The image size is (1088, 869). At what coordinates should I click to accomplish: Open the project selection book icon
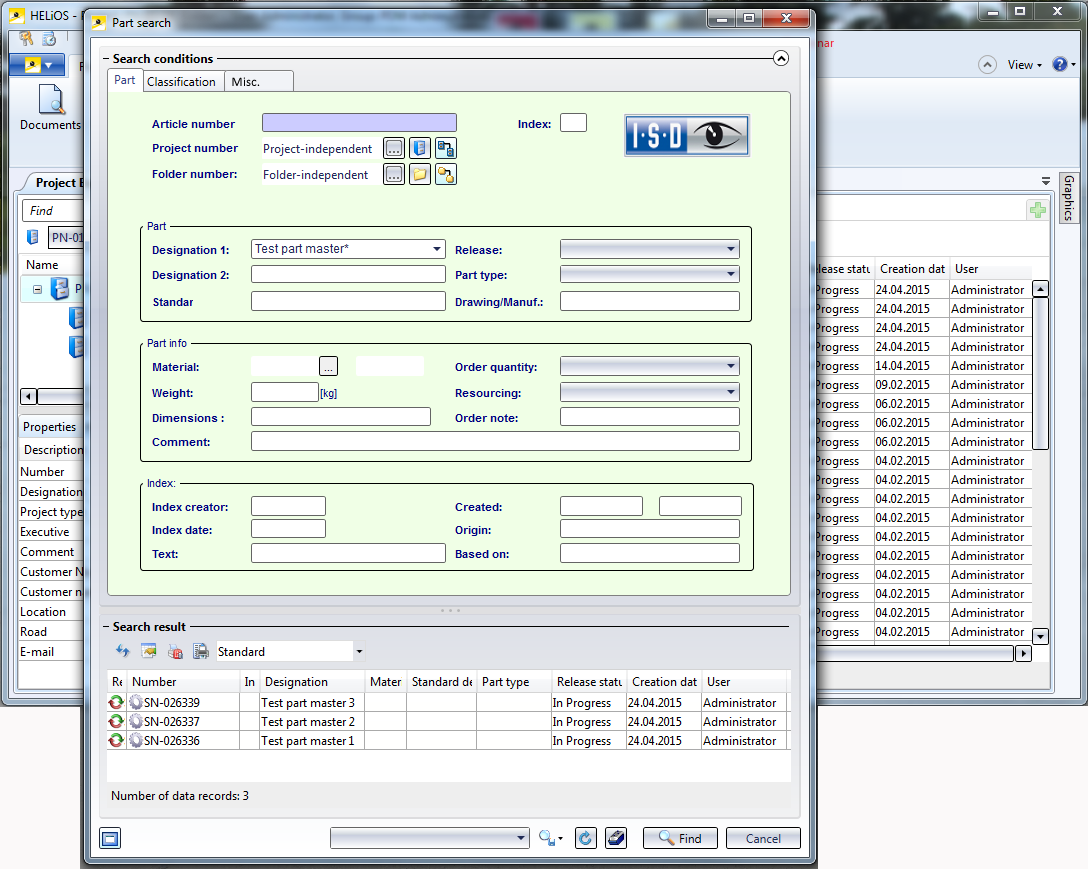pos(420,148)
